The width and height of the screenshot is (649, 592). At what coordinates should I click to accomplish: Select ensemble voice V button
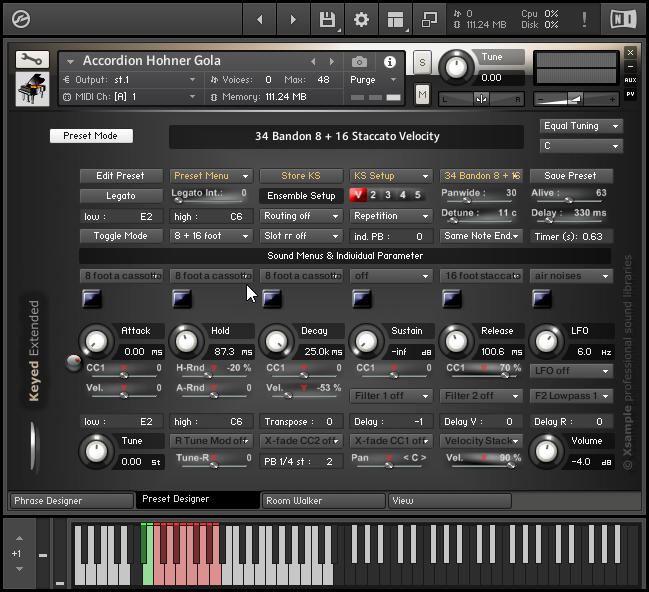(x=358, y=195)
